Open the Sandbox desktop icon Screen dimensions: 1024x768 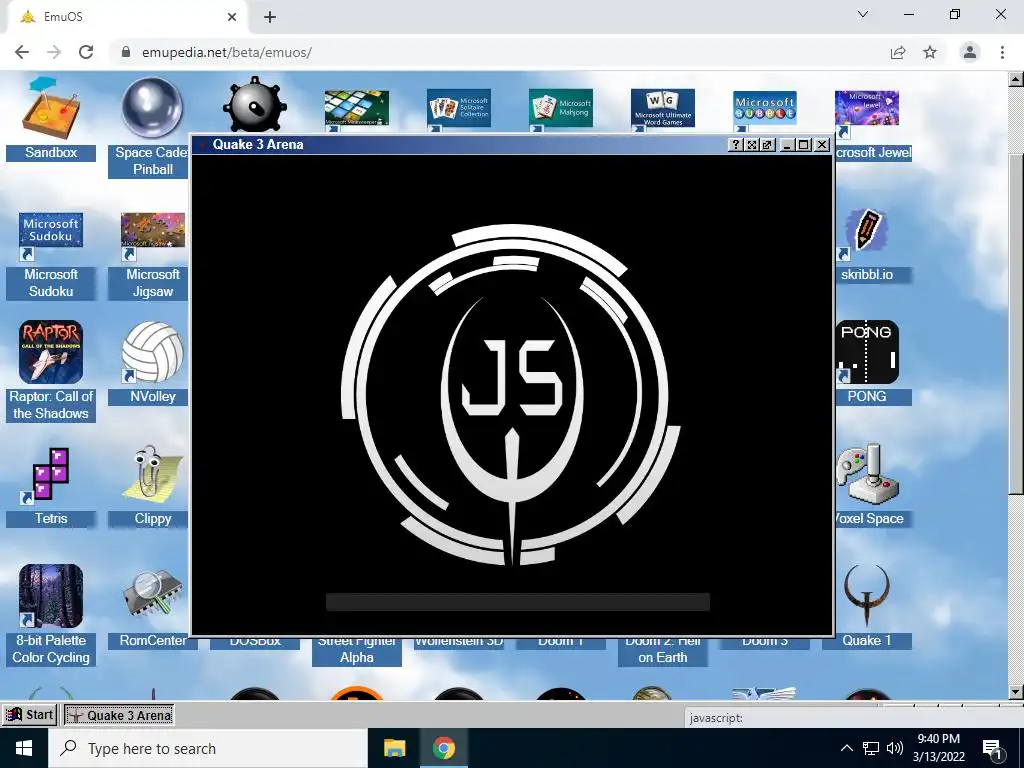[51, 108]
